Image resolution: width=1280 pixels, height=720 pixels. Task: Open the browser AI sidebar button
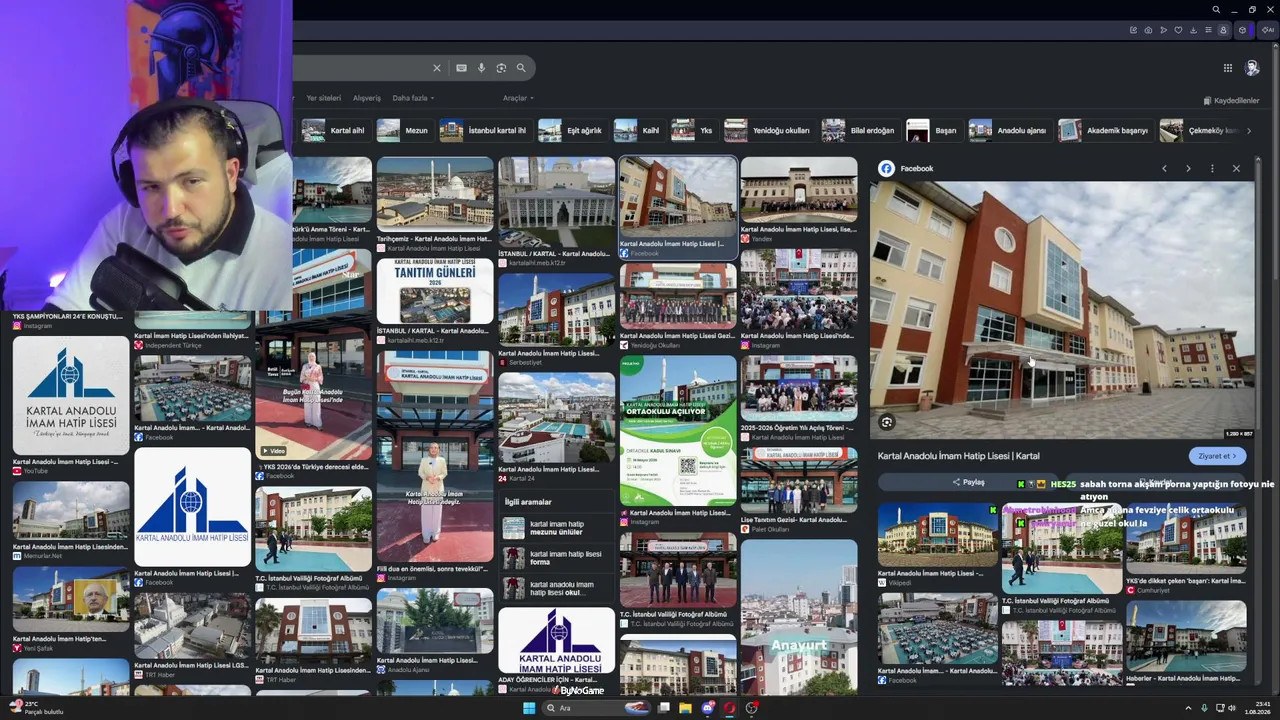coord(1268,30)
